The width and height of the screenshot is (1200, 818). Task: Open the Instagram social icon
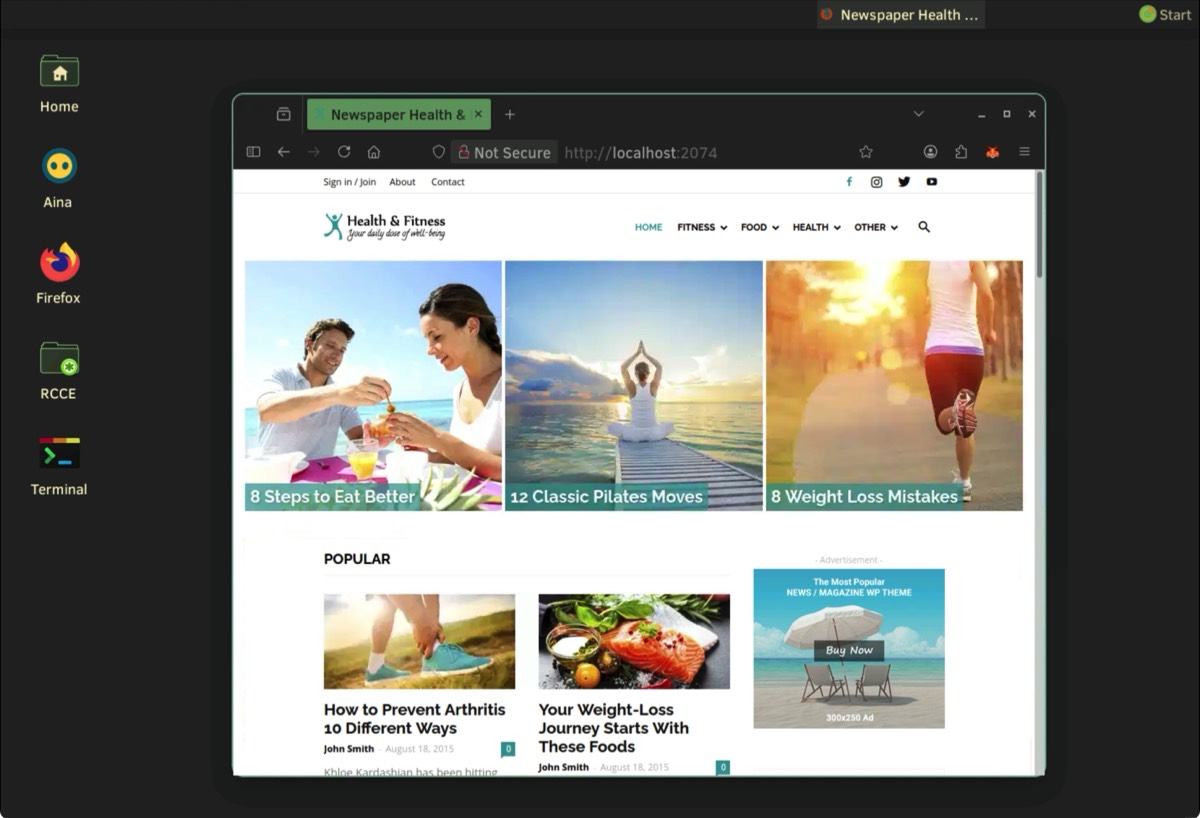tap(876, 182)
